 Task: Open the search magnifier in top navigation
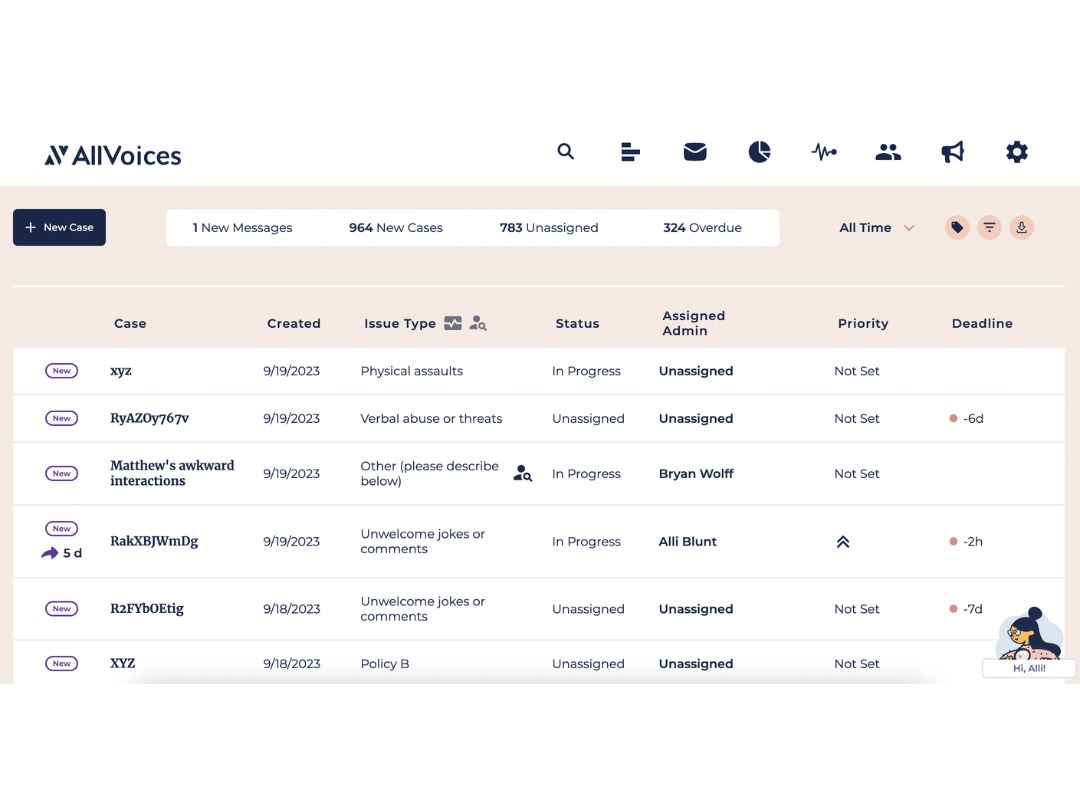coord(565,152)
